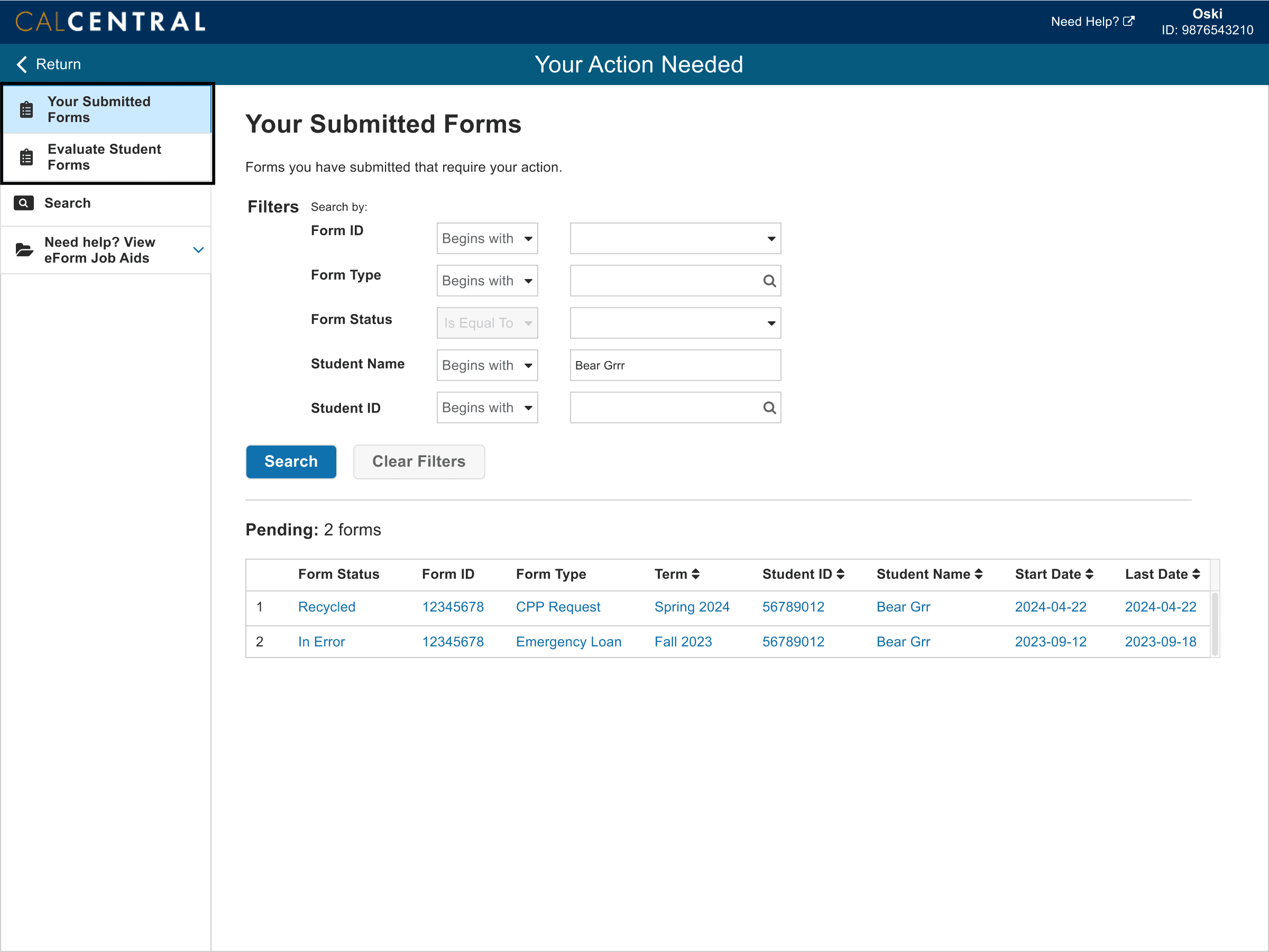
Task: Open the Form ID operator dropdown
Action: click(x=487, y=238)
